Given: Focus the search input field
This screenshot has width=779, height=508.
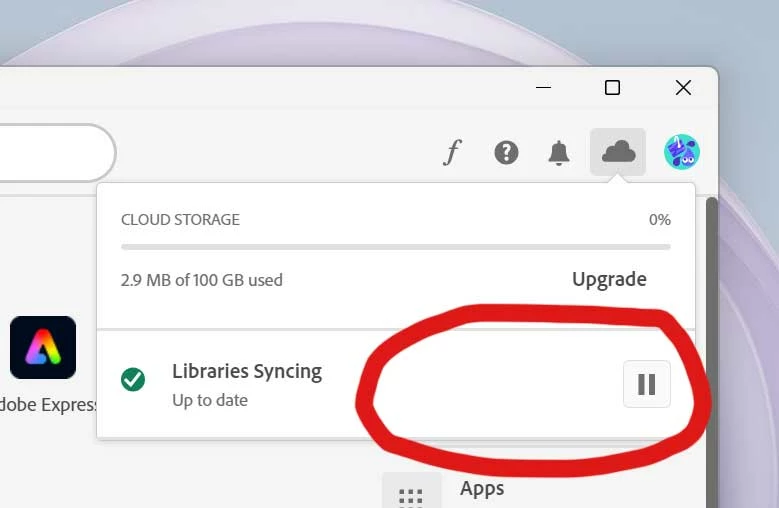Looking at the screenshot, I should (56, 152).
